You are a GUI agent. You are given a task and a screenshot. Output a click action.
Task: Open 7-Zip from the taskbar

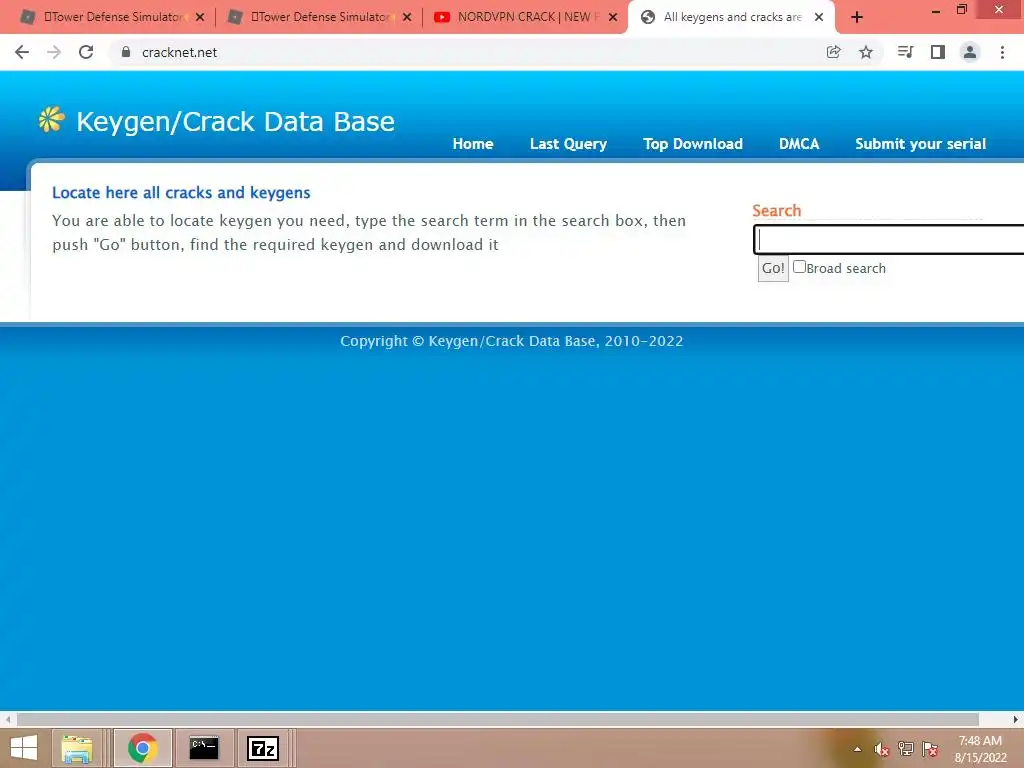(263, 748)
